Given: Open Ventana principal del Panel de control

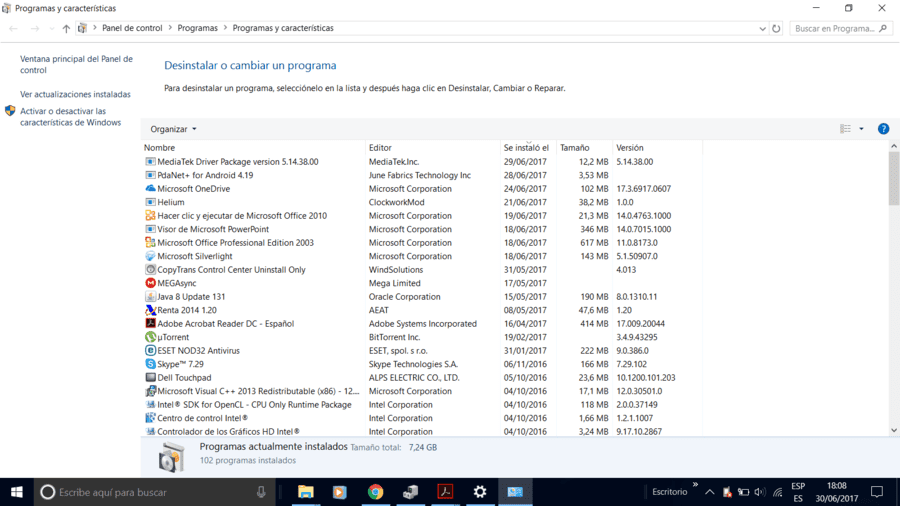Looking at the screenshot, I should pyautogui.click(x=76, y=64).
